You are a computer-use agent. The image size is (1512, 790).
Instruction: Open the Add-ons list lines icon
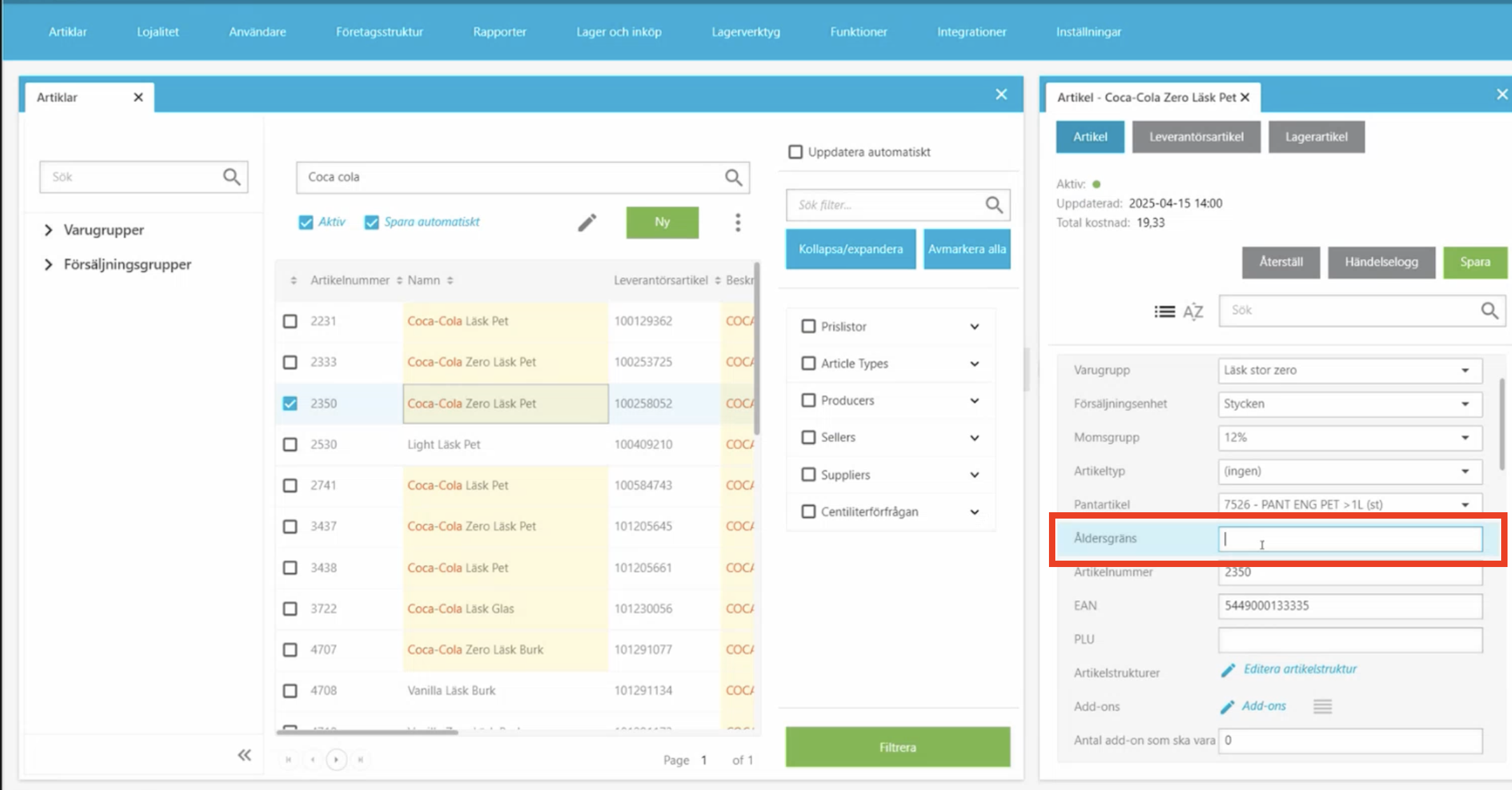coord(1322,707)
